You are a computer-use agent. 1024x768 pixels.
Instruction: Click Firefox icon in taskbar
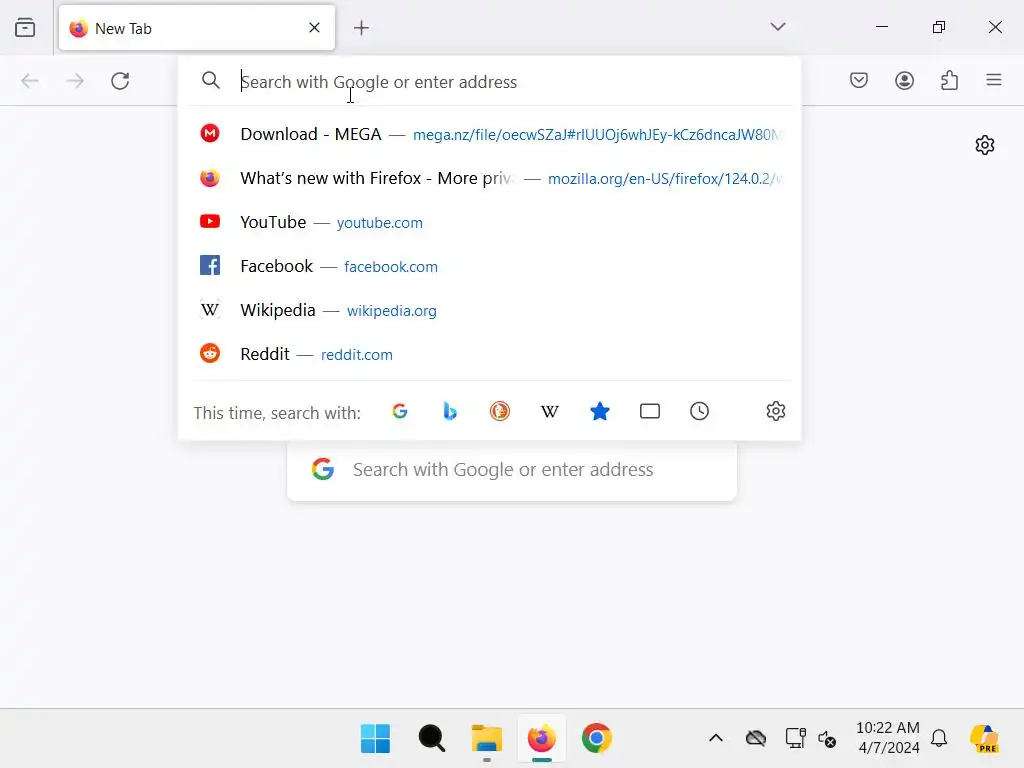pyautogui.click(x=541, y=739)
